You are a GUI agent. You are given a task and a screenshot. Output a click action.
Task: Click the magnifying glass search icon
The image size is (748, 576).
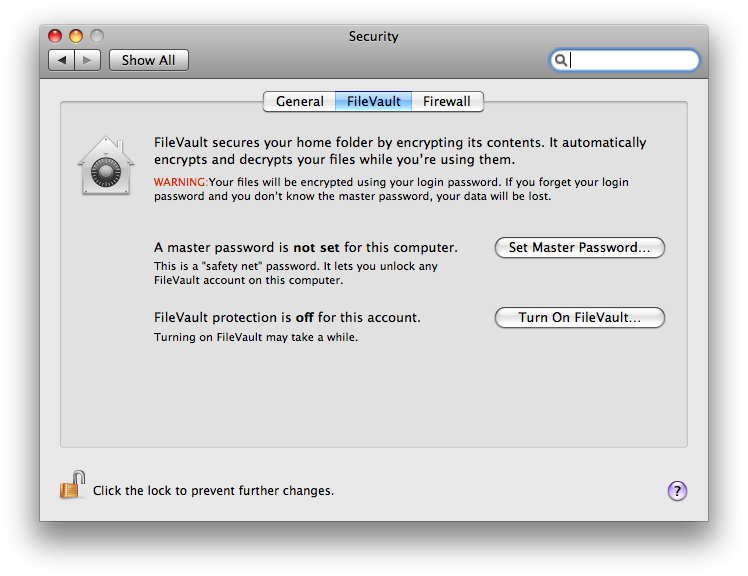point(561,60)
